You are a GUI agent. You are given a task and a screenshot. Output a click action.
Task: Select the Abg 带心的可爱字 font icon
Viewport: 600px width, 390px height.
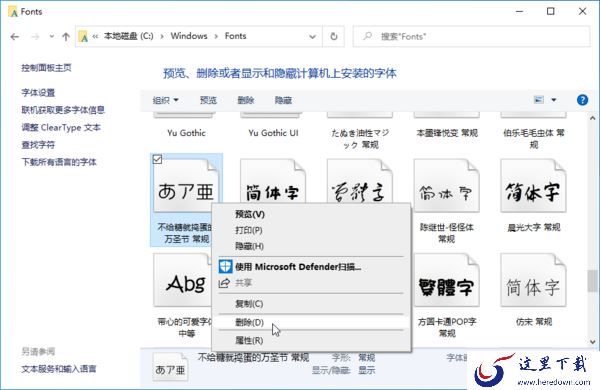point(183,281)
